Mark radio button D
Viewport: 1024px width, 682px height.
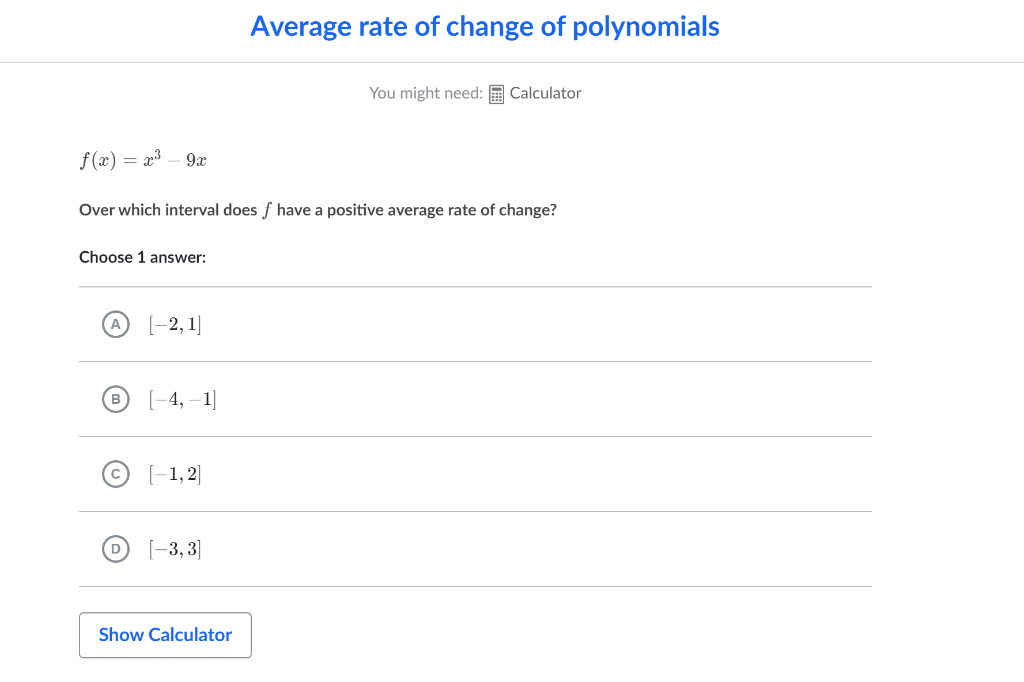coord(116,548)
